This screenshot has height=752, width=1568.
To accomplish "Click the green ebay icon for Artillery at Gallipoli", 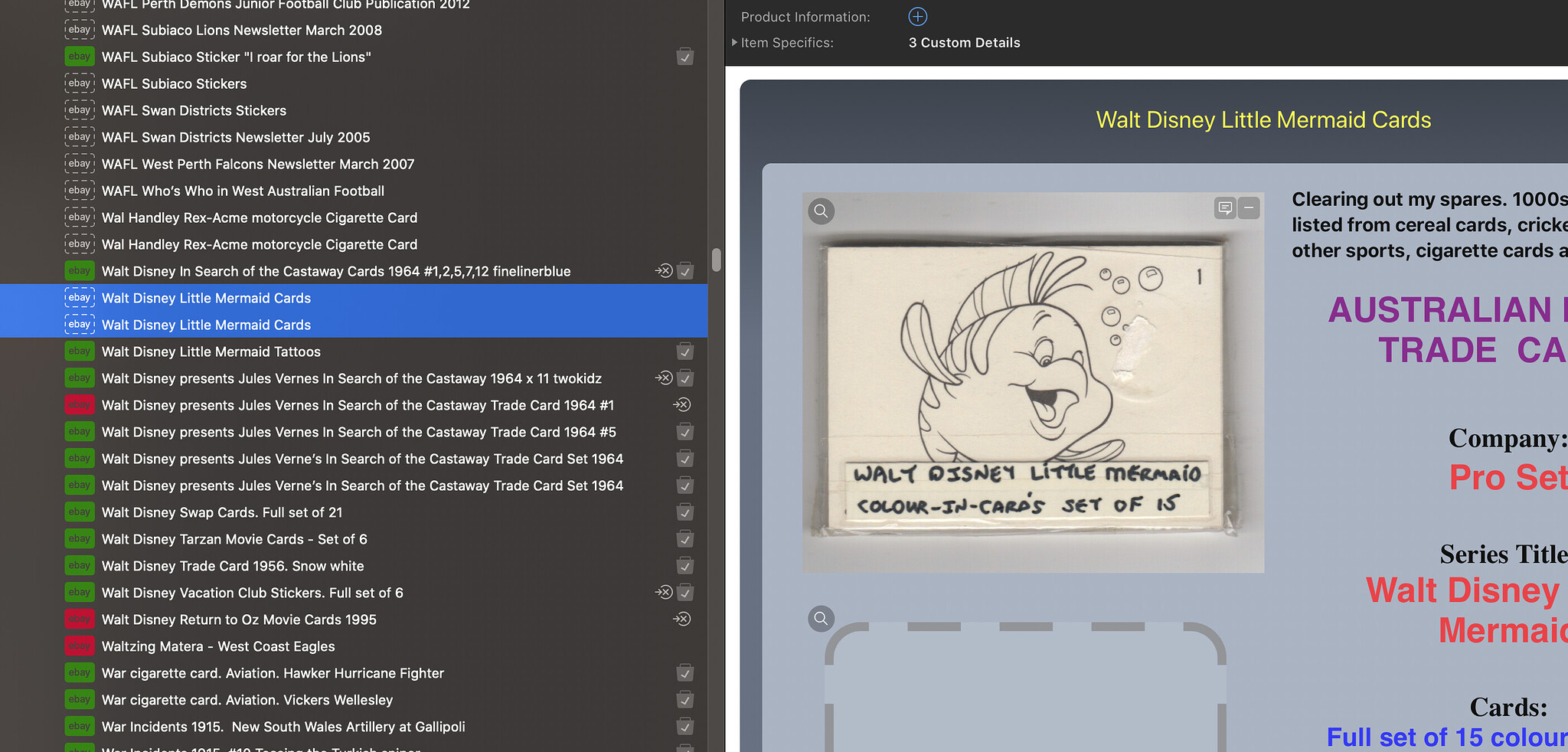I will [x=79, y=727].
